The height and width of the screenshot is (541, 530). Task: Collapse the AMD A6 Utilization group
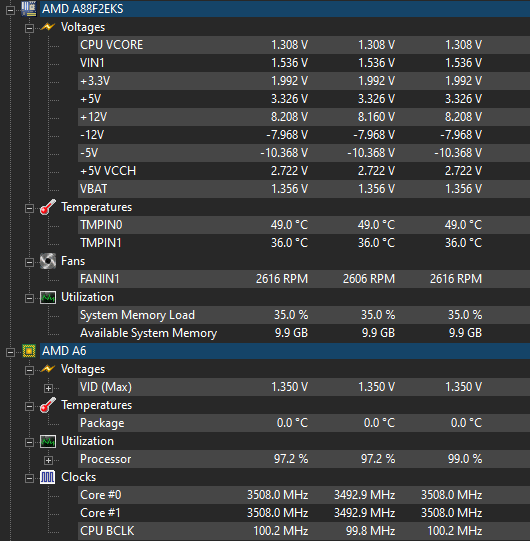[29, 442]
